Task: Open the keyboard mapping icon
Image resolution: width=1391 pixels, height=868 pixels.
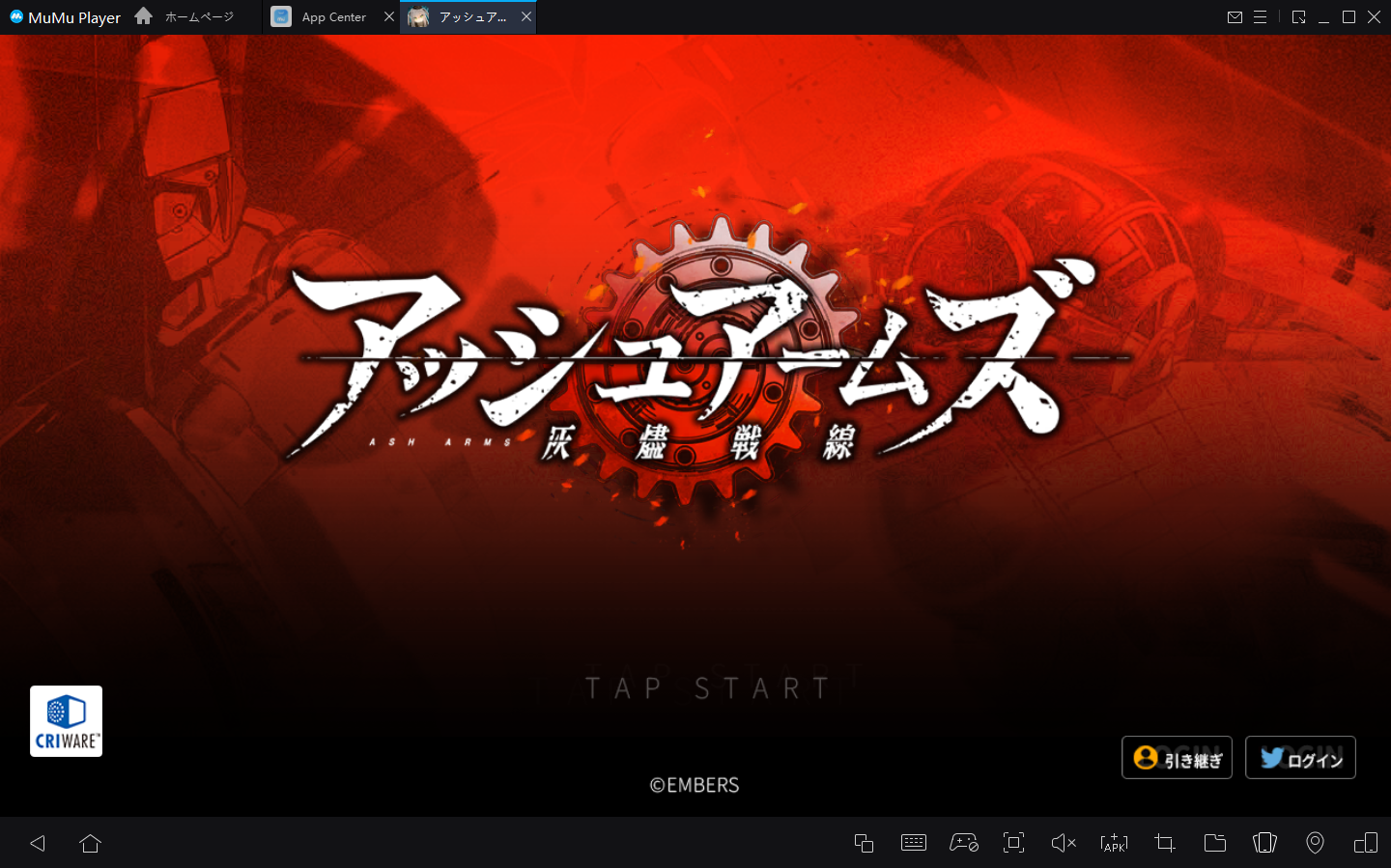Action: 913,843
